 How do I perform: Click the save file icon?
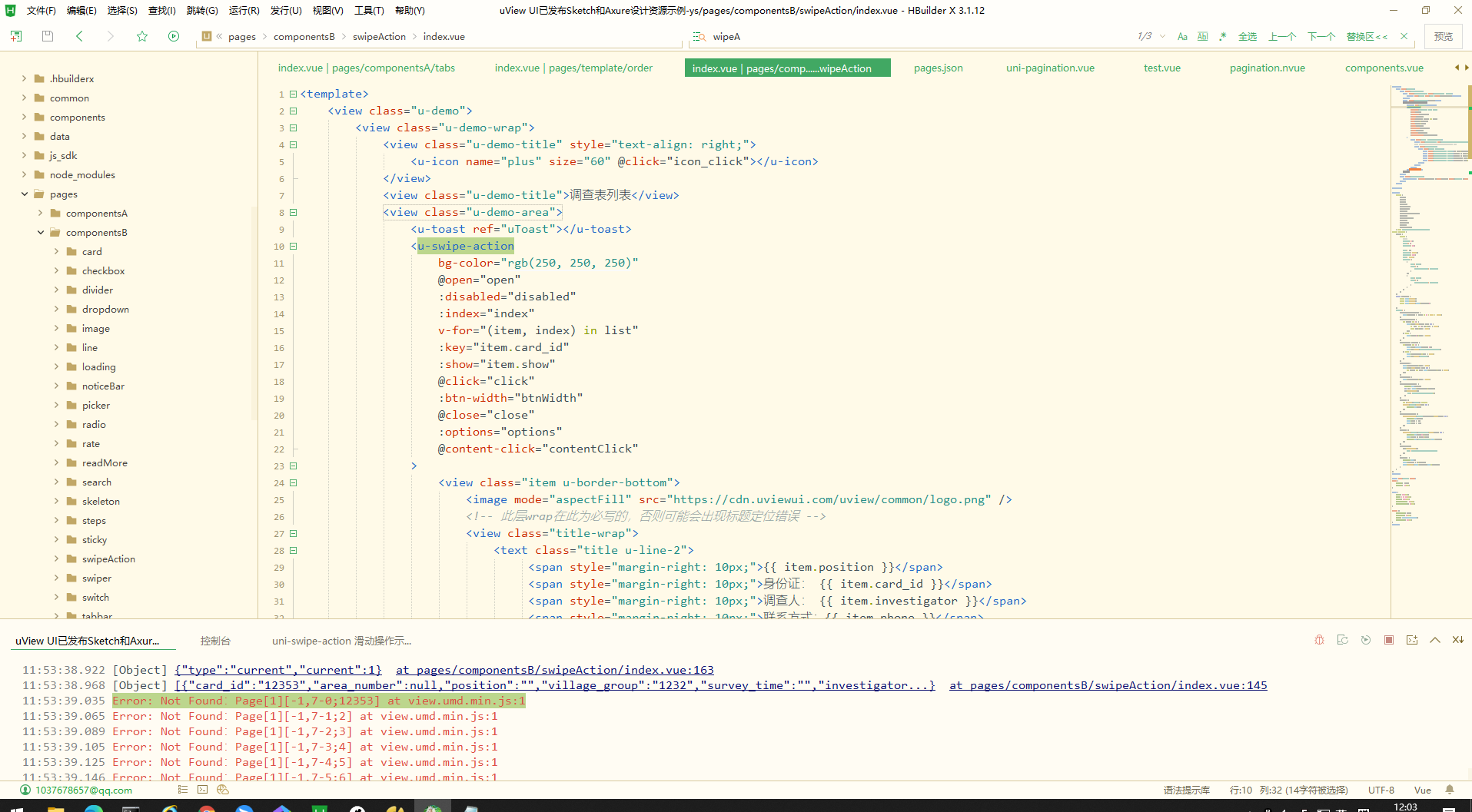pos(48,36)
